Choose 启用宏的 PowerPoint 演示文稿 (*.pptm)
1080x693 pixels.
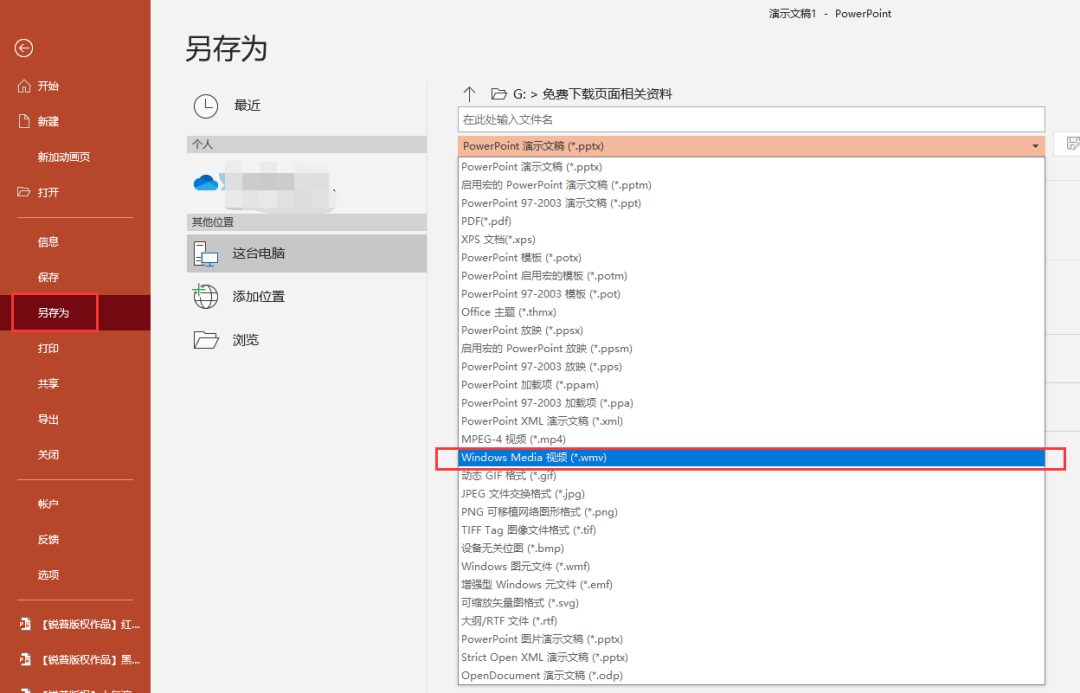pos(751,185)
